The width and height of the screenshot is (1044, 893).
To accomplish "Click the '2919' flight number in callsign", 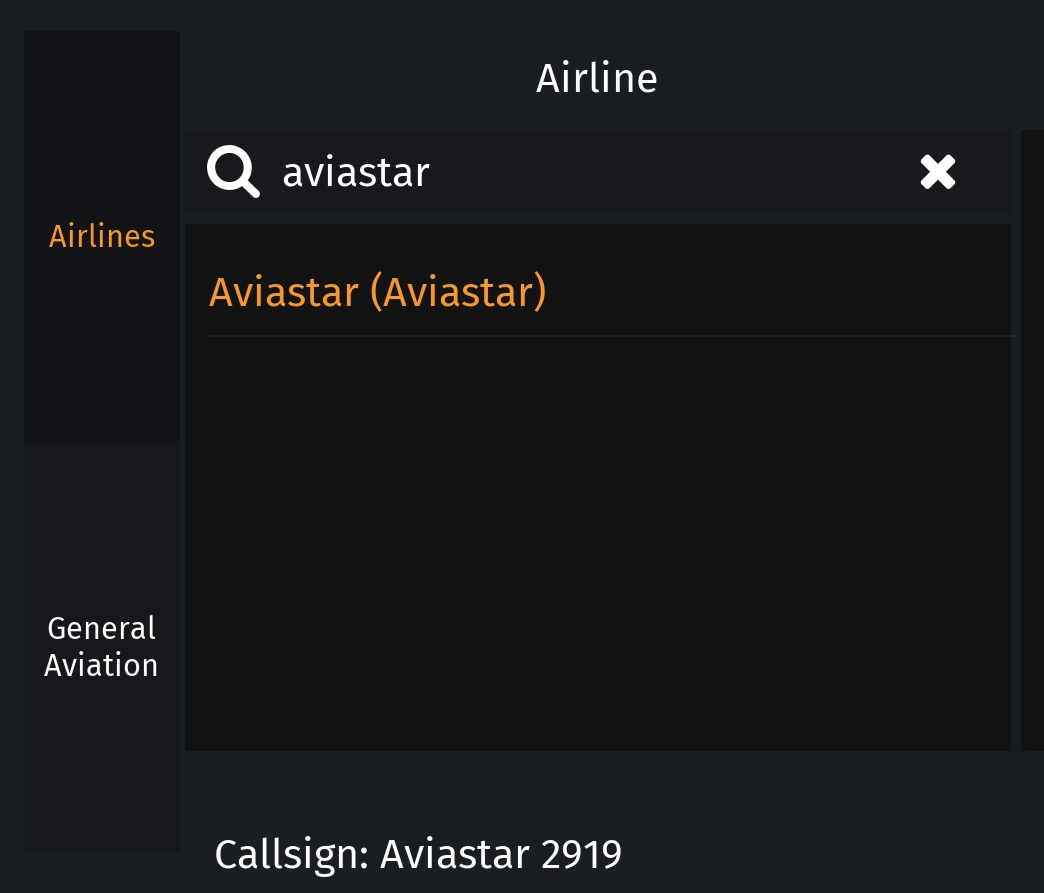I will point(581,854).
